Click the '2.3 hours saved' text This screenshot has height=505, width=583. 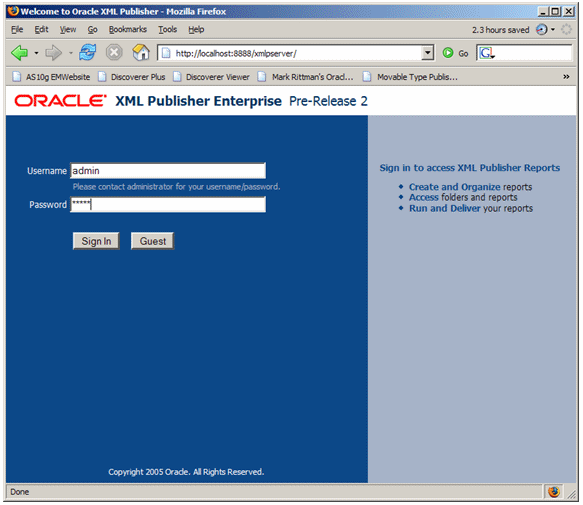coord(500,30)
